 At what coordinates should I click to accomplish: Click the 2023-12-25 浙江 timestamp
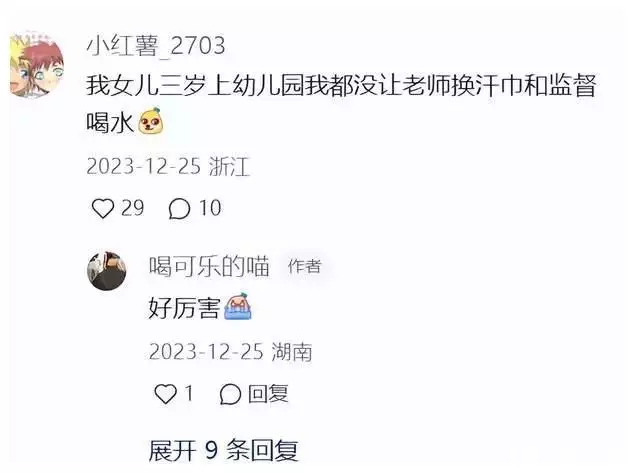(x=168, y=166)
